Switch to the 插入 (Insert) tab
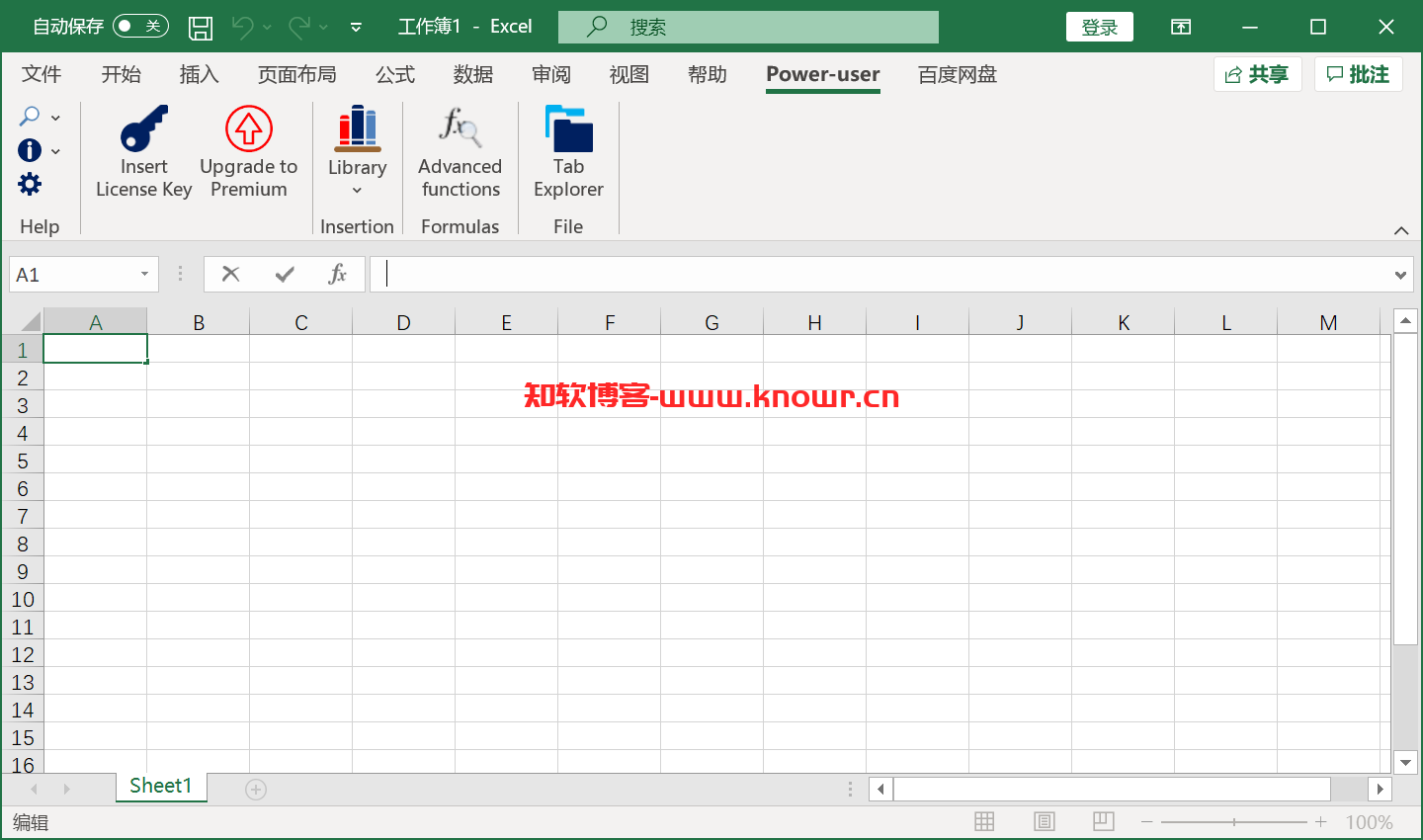1423x840 pixels. 199,74
